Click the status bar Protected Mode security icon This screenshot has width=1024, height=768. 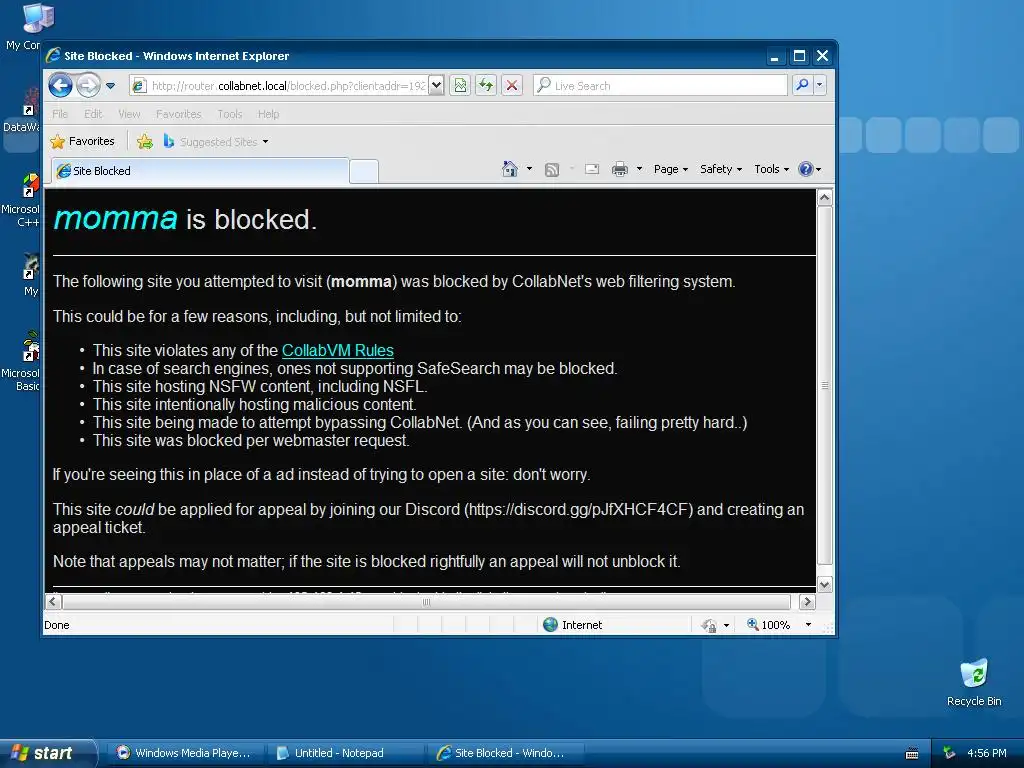pyautogui.click(x=709, y=626)
